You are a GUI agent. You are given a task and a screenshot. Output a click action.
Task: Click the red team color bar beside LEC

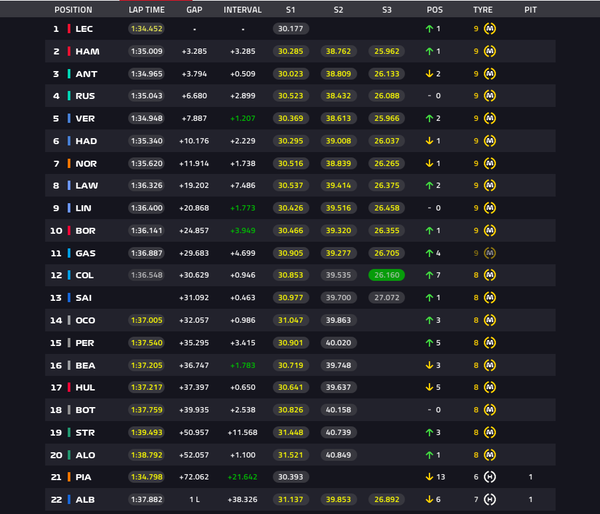click(69, 29)
